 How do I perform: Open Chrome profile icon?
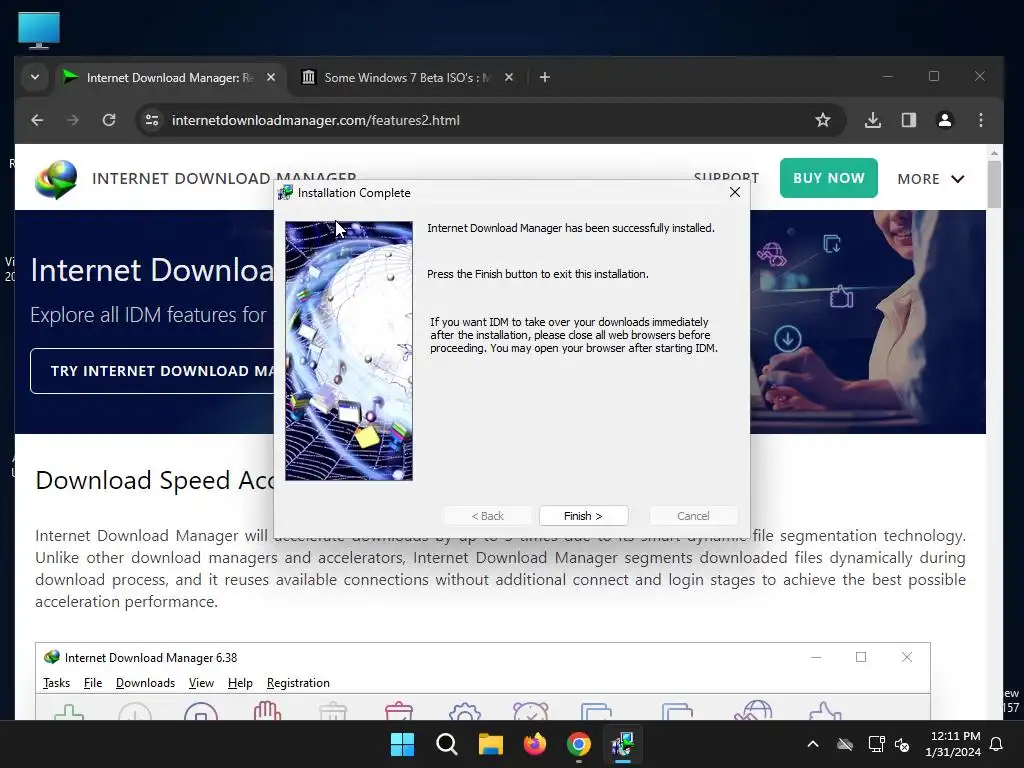pos(944,120)
